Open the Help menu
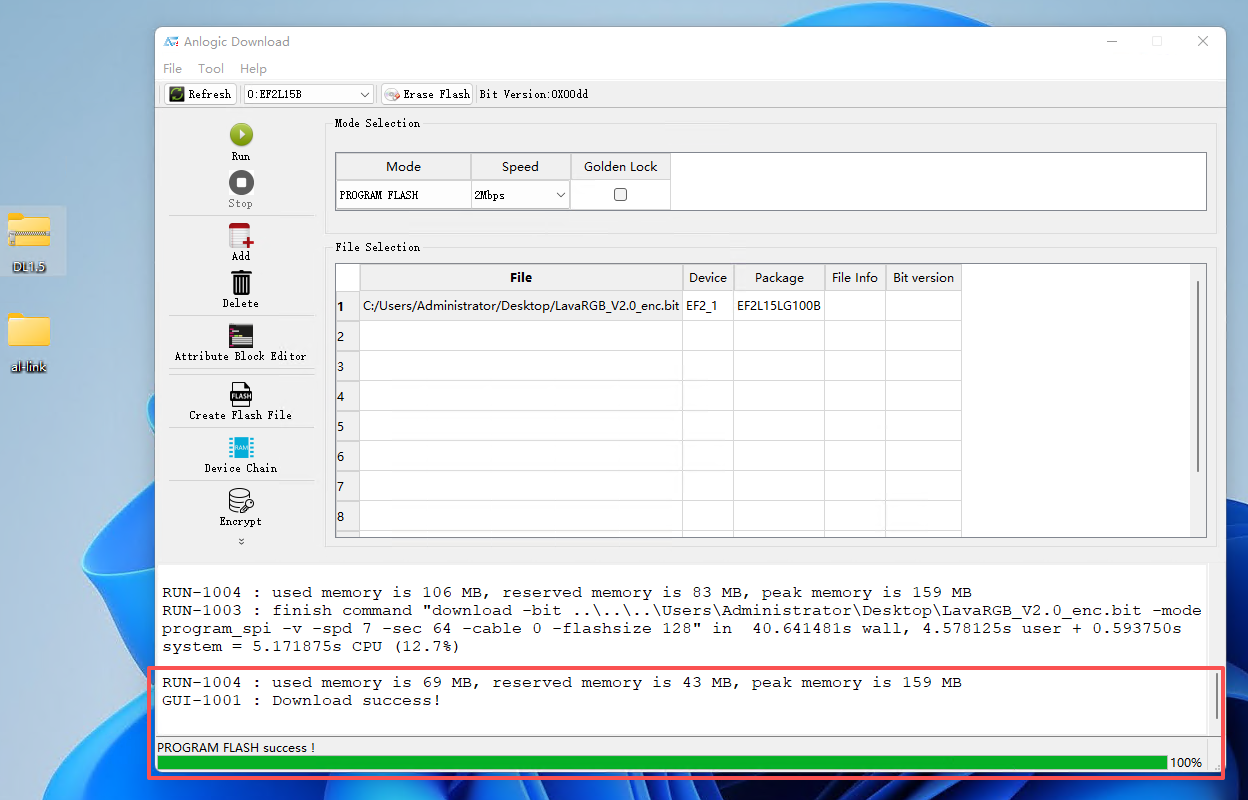Screen dimensions: 1248x800 coord(253,69)
